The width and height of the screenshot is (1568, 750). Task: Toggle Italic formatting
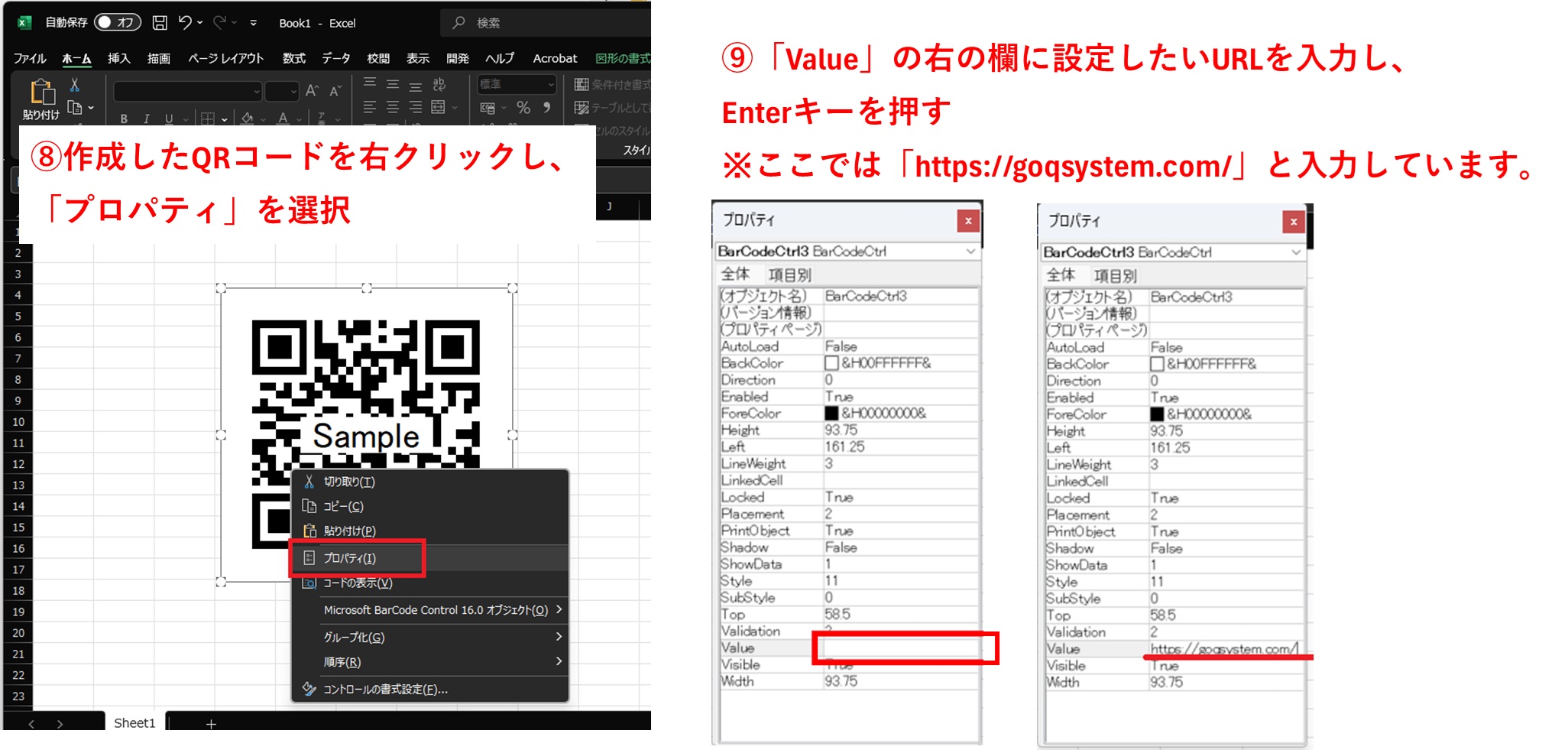(145, 120)
